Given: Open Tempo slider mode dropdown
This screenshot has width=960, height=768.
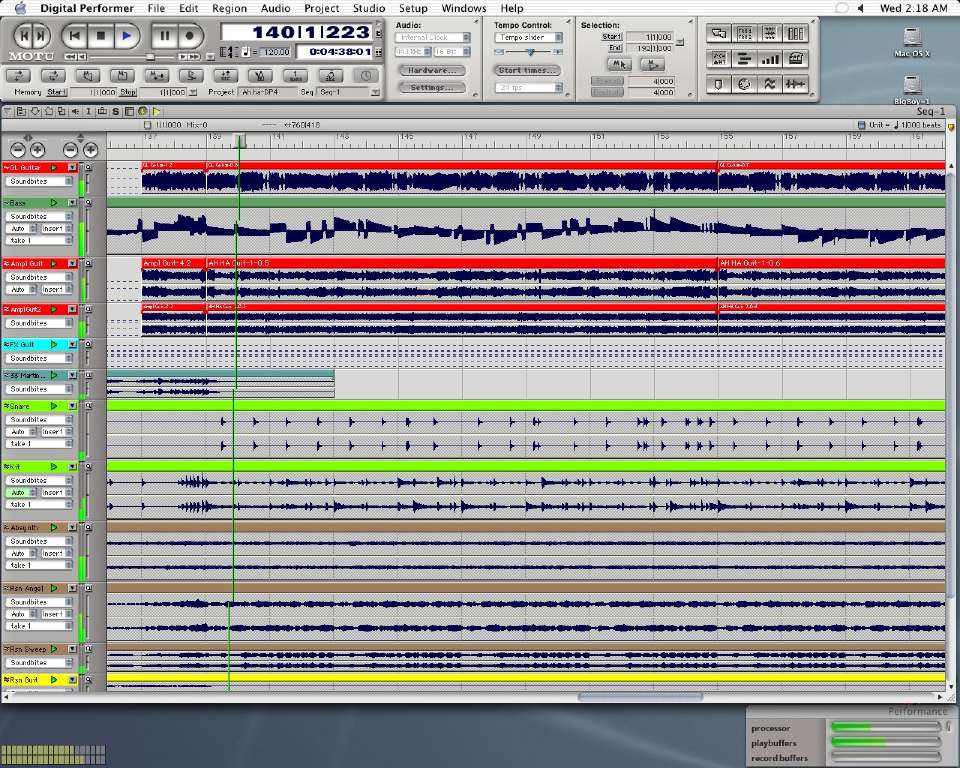Looking at the screenshot, I should pyautogui.click(x=528, y=37).
